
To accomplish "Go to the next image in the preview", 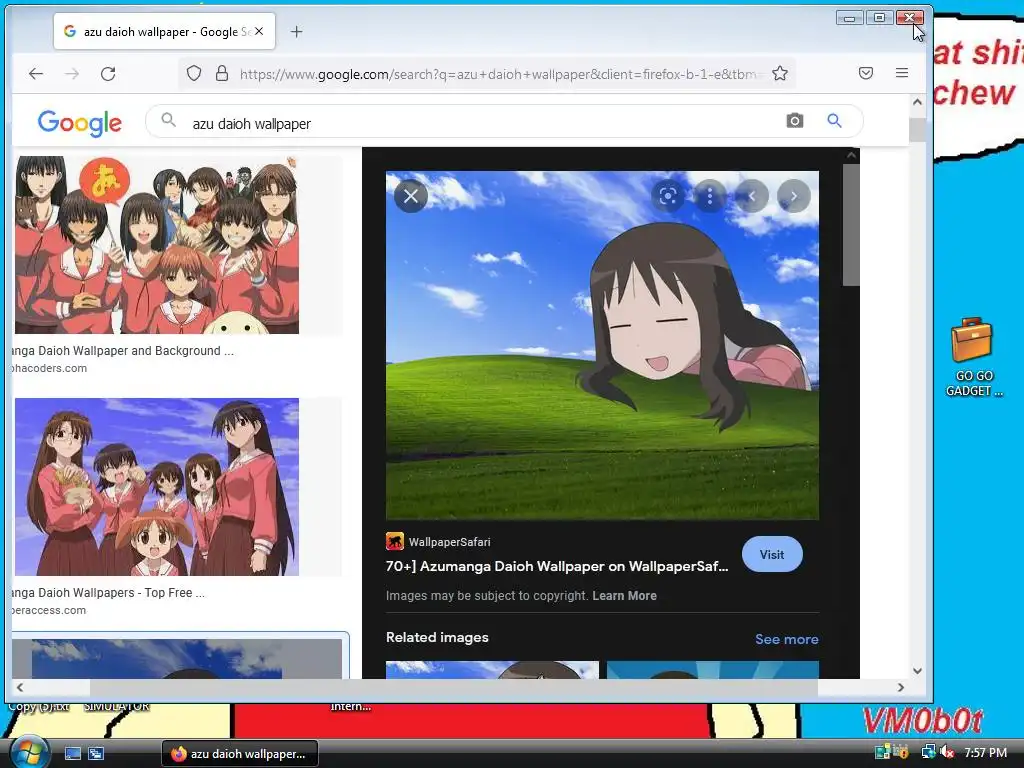I will pyautogui.click(x=793, y=196).
